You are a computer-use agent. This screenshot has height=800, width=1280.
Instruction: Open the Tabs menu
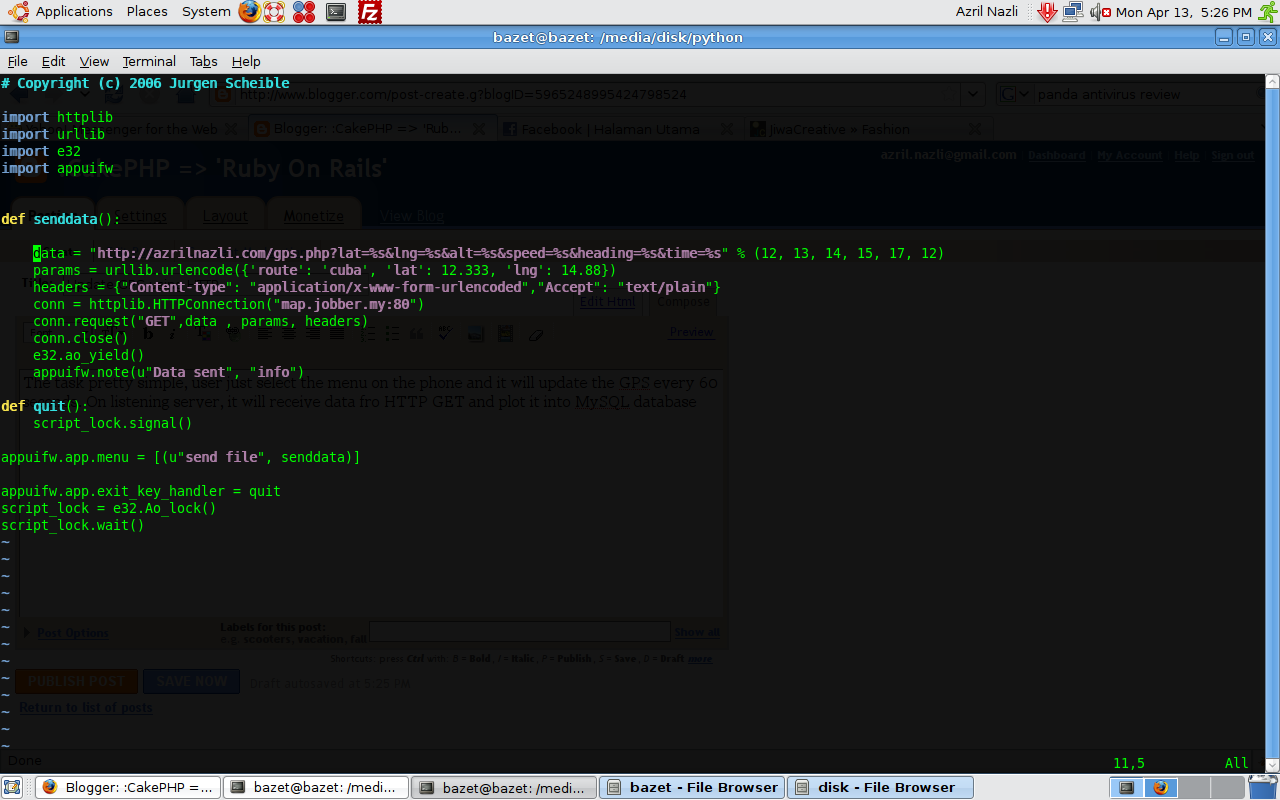click(x=203, y=61)
